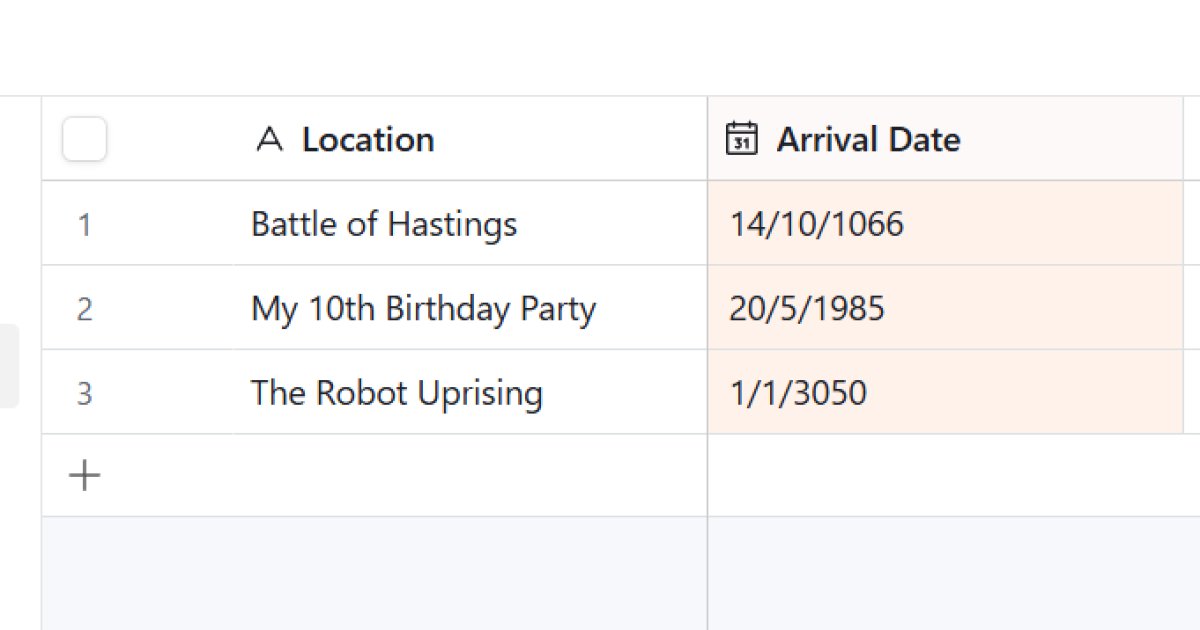Click the plus icon to add a row
Viewport: 1200px width, 630px height.
click(x=84, y=476)
